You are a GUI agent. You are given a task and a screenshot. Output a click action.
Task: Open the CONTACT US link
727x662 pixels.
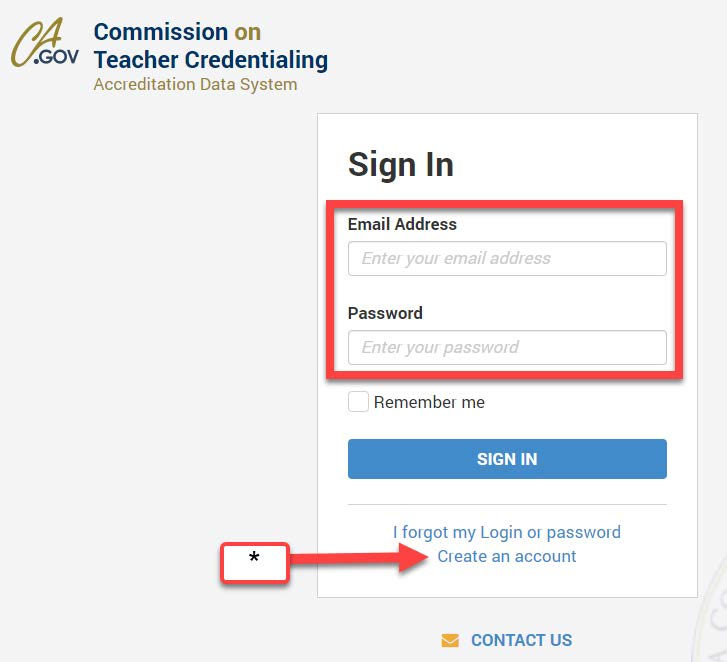point(521,640)
